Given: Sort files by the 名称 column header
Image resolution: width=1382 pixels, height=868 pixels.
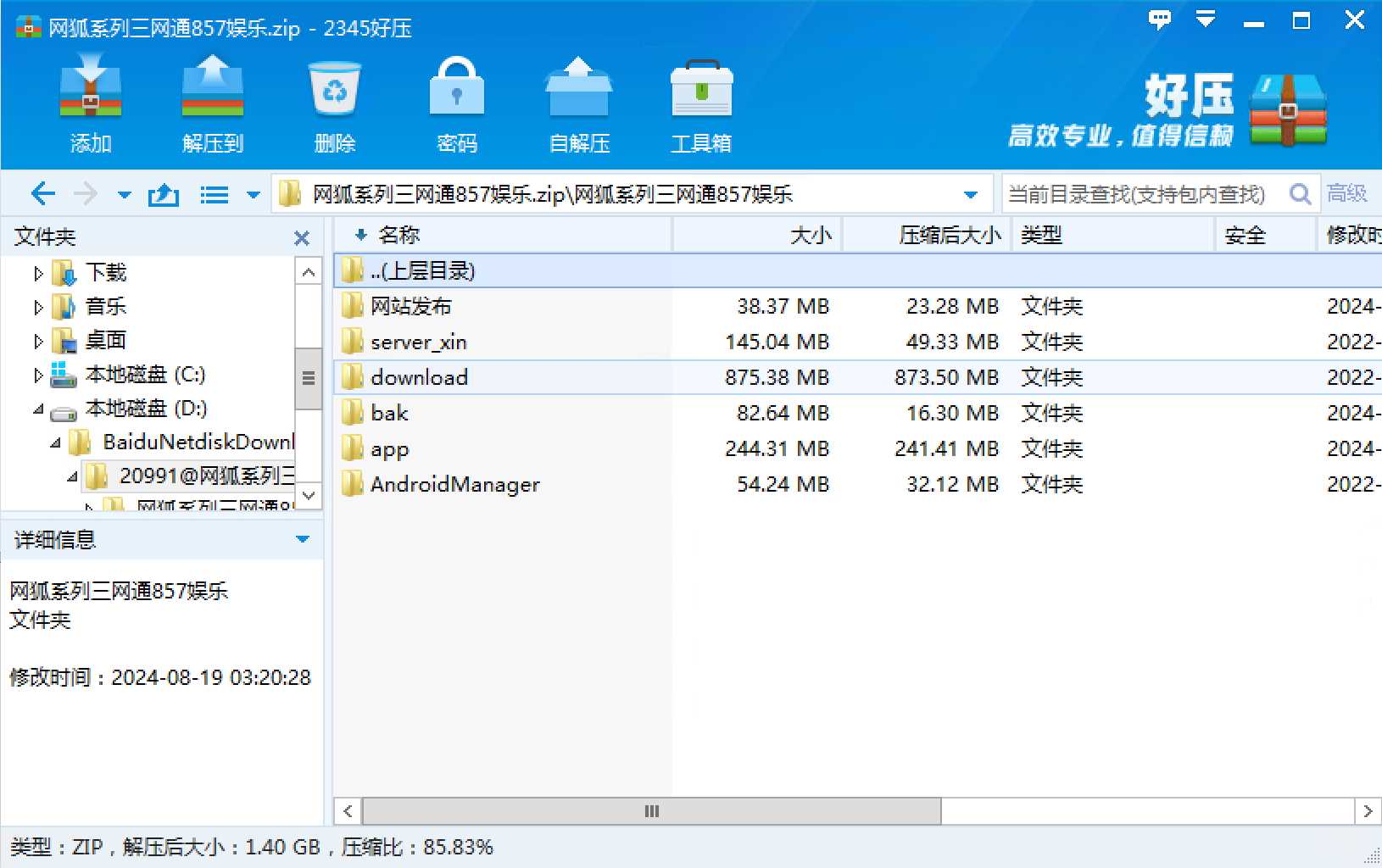Looking at the screenshot, I should [x=398, y=235].
